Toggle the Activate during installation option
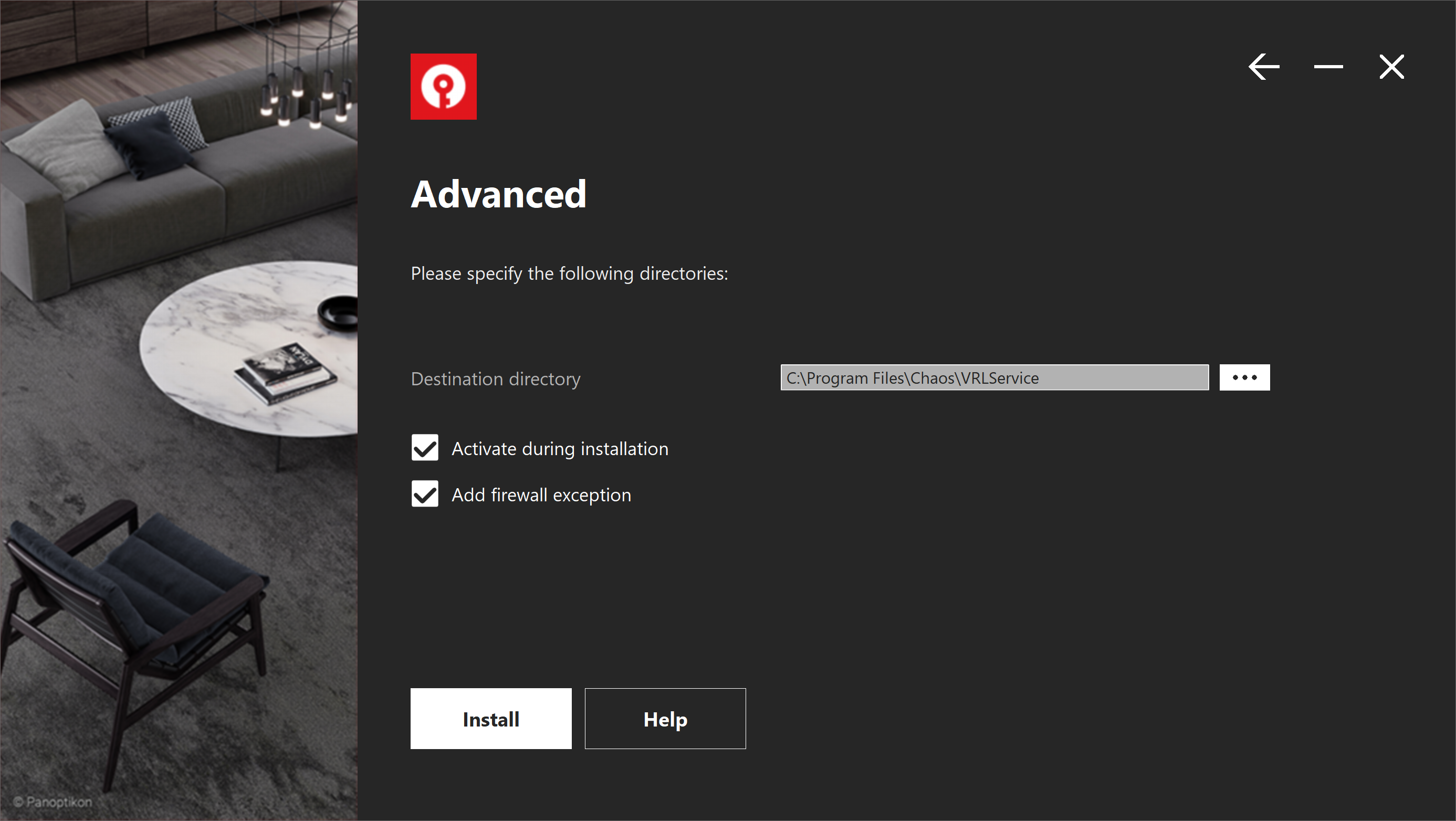 (424, 448)
